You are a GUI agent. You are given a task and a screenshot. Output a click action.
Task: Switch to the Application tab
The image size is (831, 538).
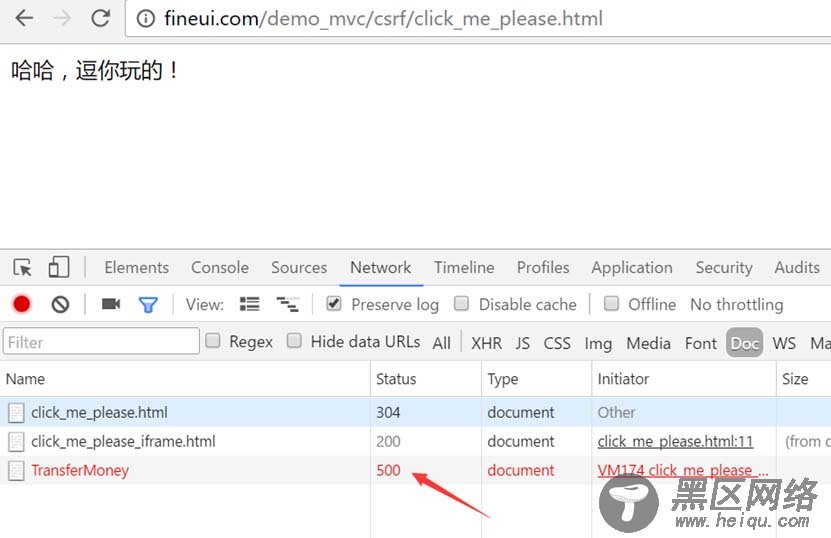tap(632, 268)
